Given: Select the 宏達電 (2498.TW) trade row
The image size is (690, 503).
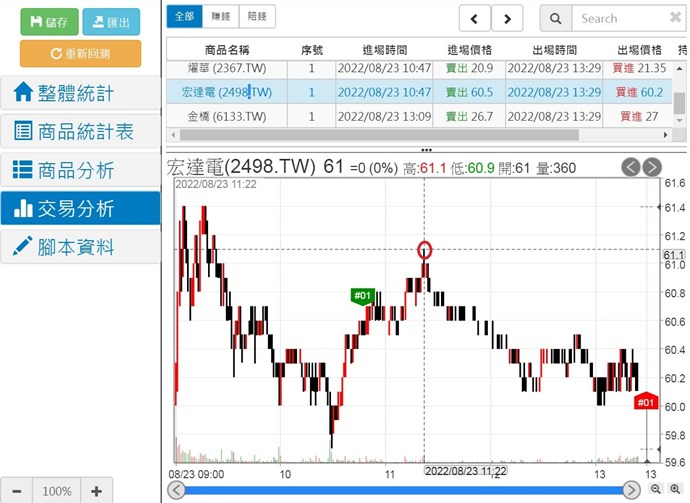Looking at the screenshot, I should click(x=419, y=92).
